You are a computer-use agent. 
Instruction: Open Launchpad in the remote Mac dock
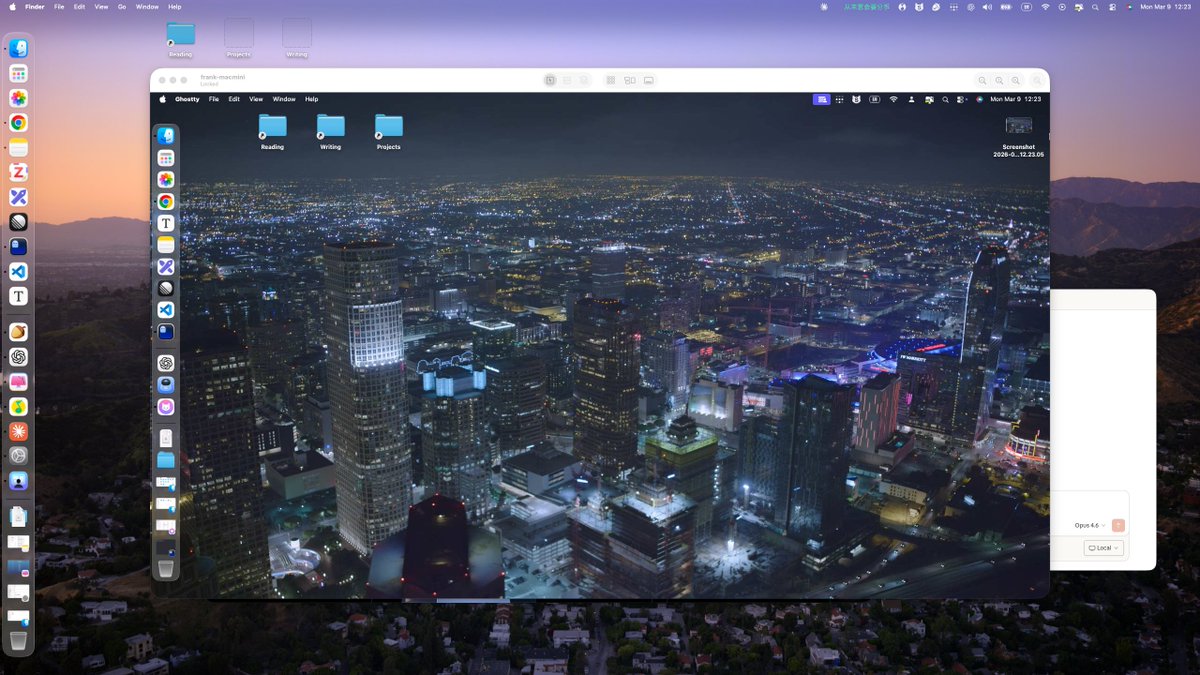(x=166, y=158)
